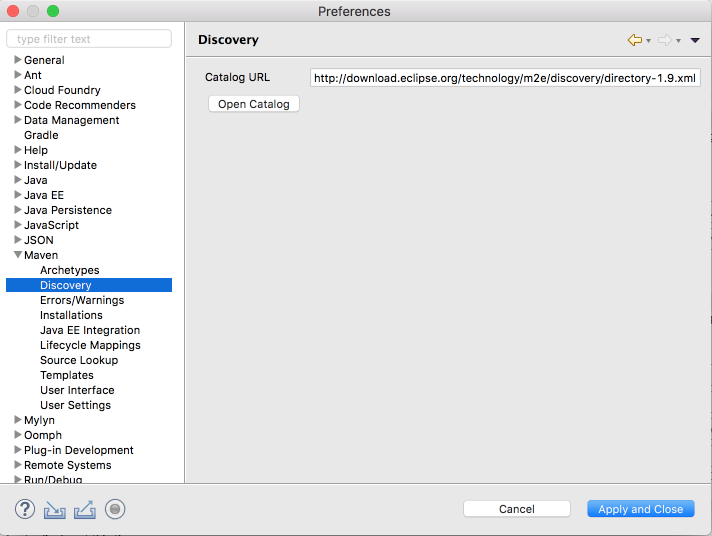Select Archetypes under Maven
The width and height of the screenshot is (712, 536).
tap(69, 270)
